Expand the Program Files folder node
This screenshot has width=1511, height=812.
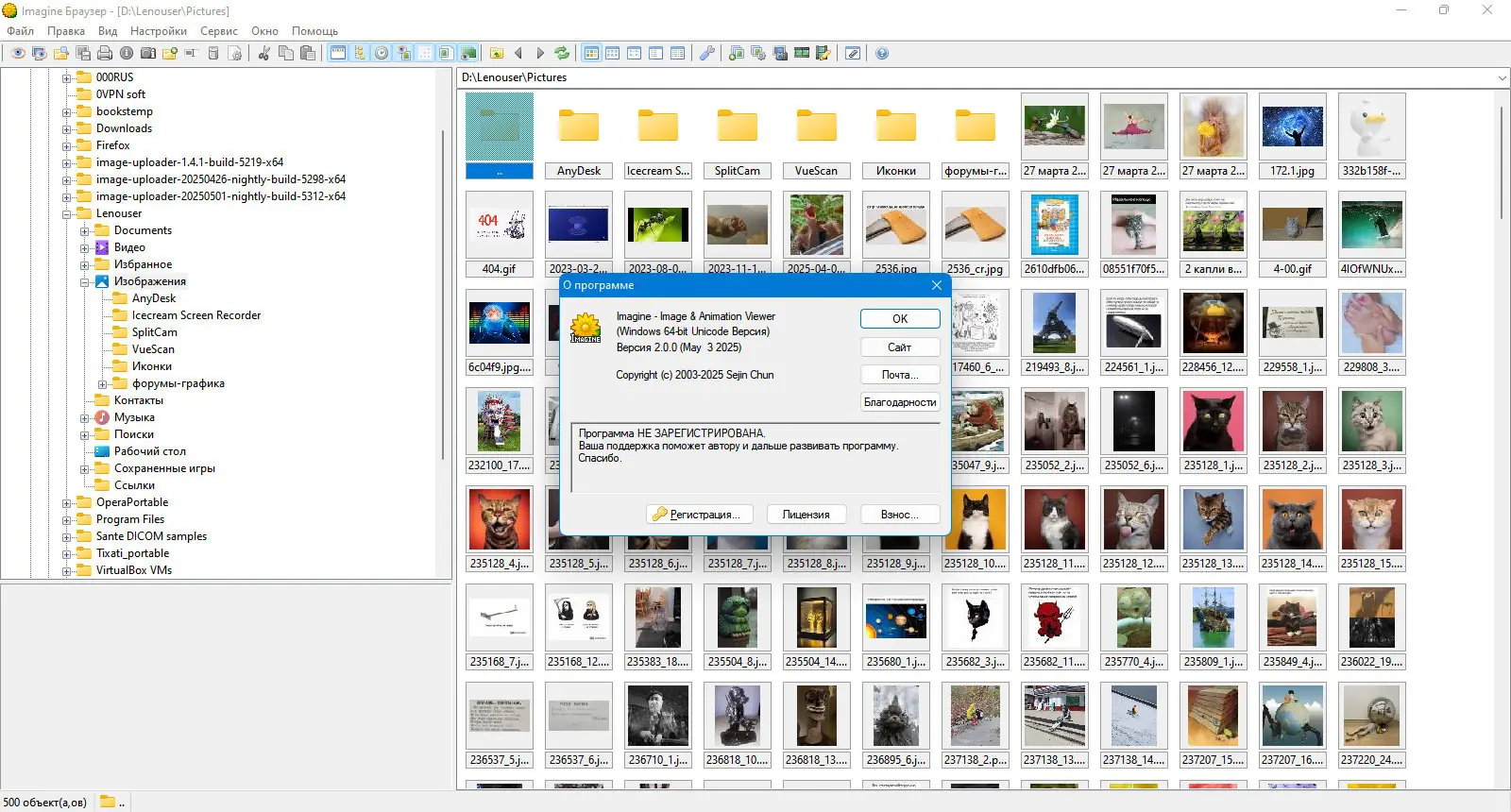pos(67,520)
